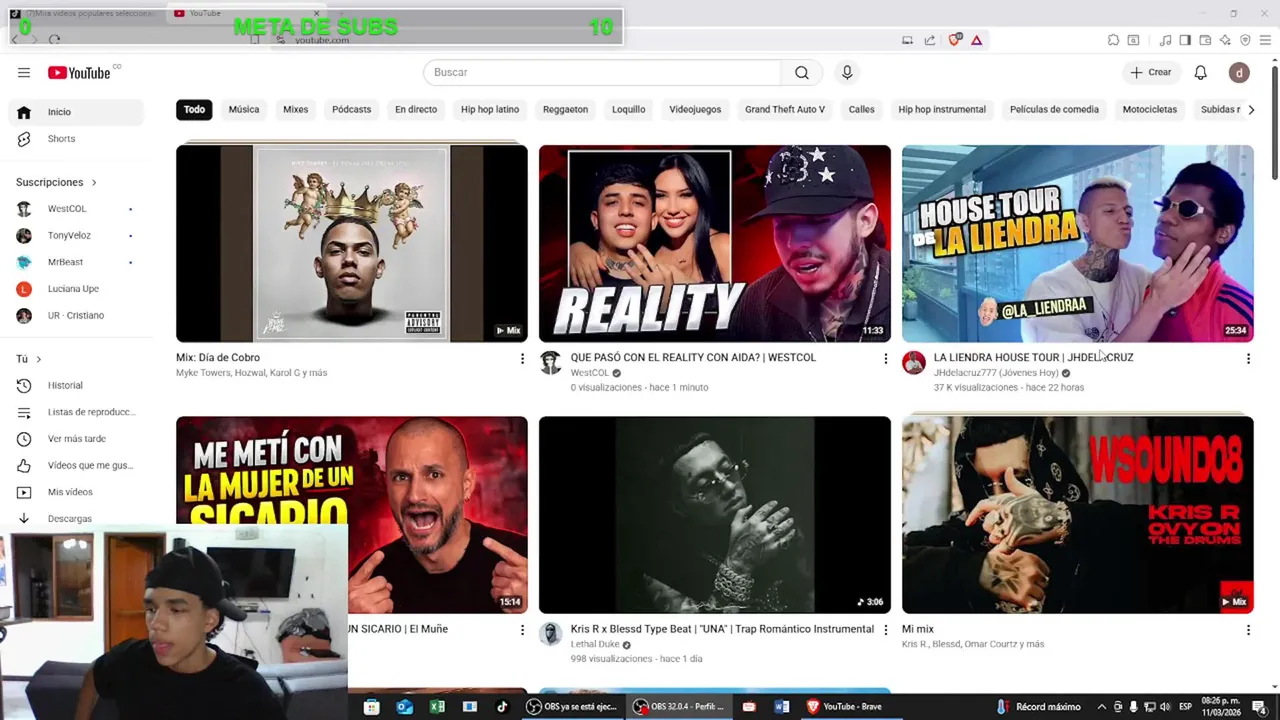
Task: Switch to OBS 32.0.4 taskbar window
Action: (x=680, y=707)
